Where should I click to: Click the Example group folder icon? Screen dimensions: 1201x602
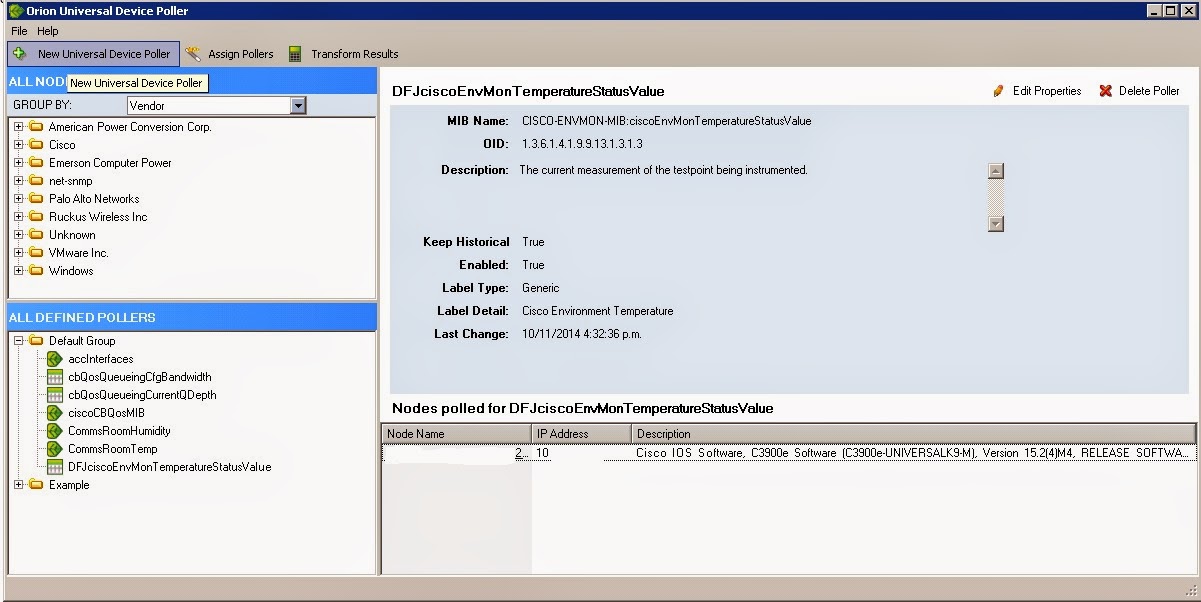[36, 485]
